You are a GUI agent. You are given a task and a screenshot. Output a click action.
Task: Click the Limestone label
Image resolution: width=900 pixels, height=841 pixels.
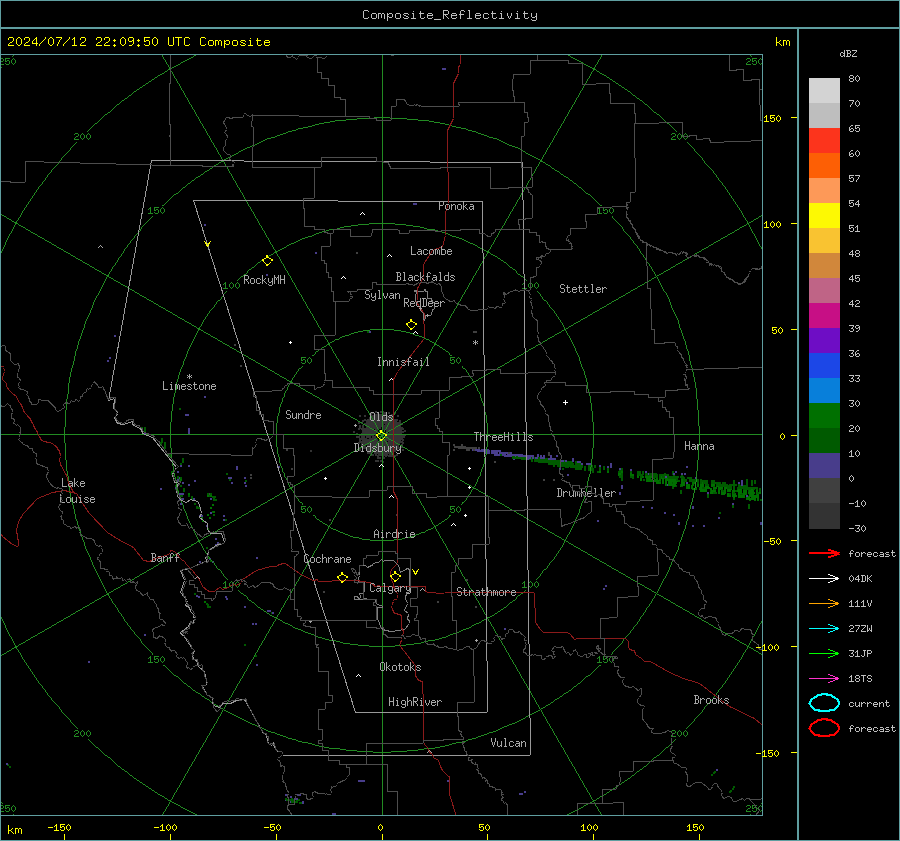[x=189, y=386]
